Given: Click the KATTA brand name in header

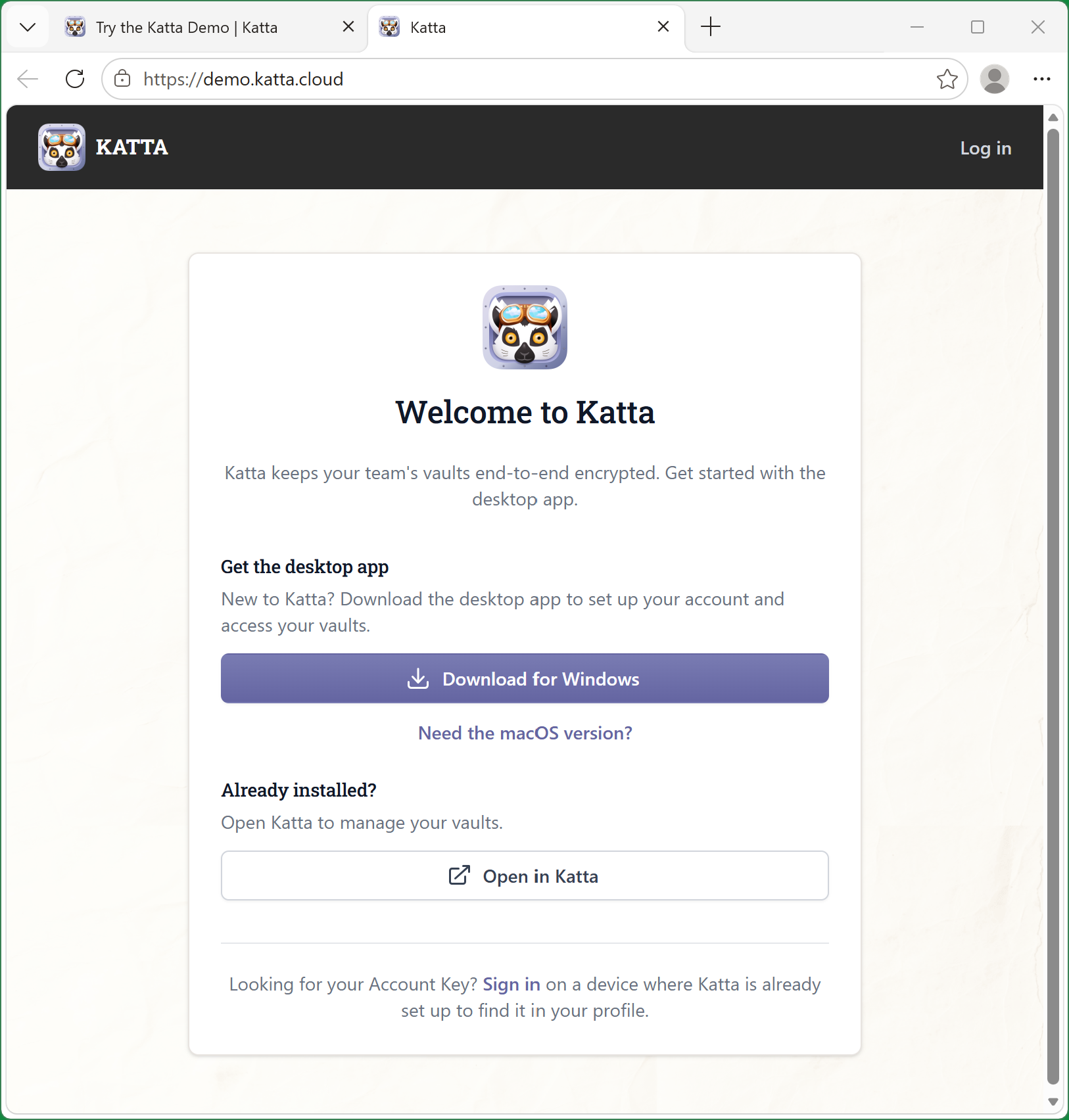Looking at the screenshot, I should (132, 147).
